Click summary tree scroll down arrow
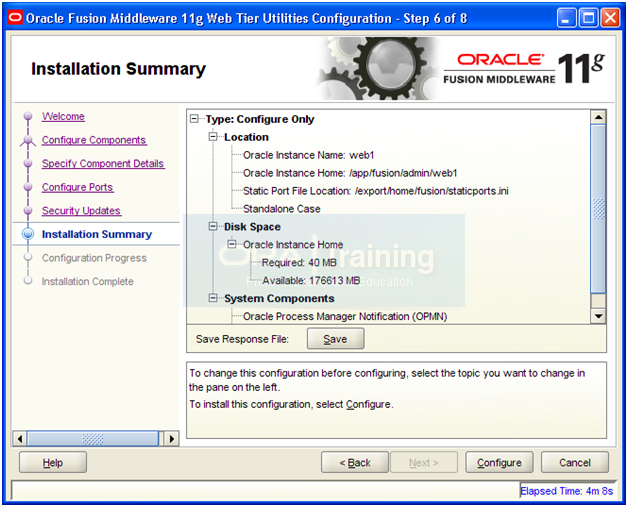The height and width of the screenshot is (507, 628). [x=598, y=316]
